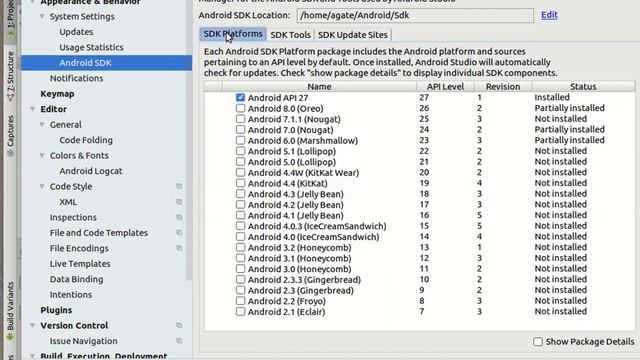Check Android 3.2 (Honeycomb) checkbox

pyautogui.click(x=240, y=247)
